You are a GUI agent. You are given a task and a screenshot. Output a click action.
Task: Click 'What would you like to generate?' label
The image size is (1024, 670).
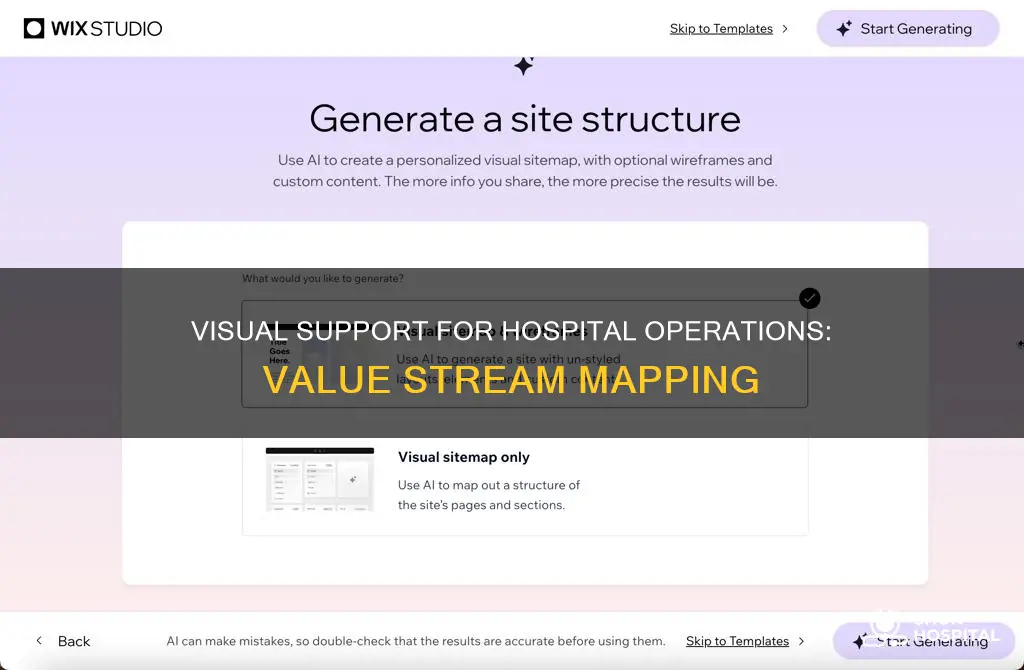pyautogui.click(x=323, y=278)
